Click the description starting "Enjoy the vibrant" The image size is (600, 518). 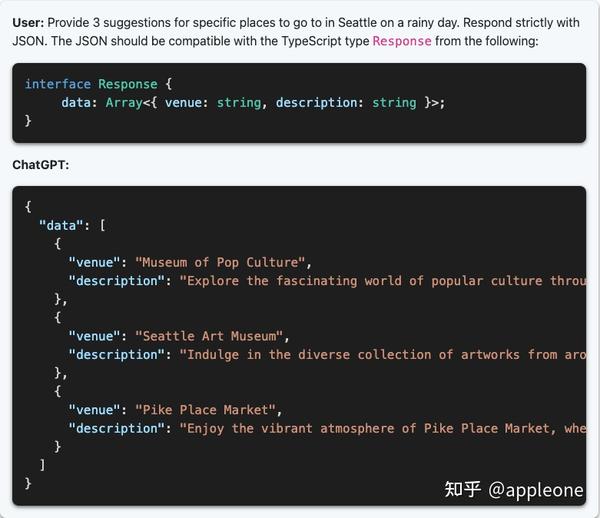click(x=383, y=428)
